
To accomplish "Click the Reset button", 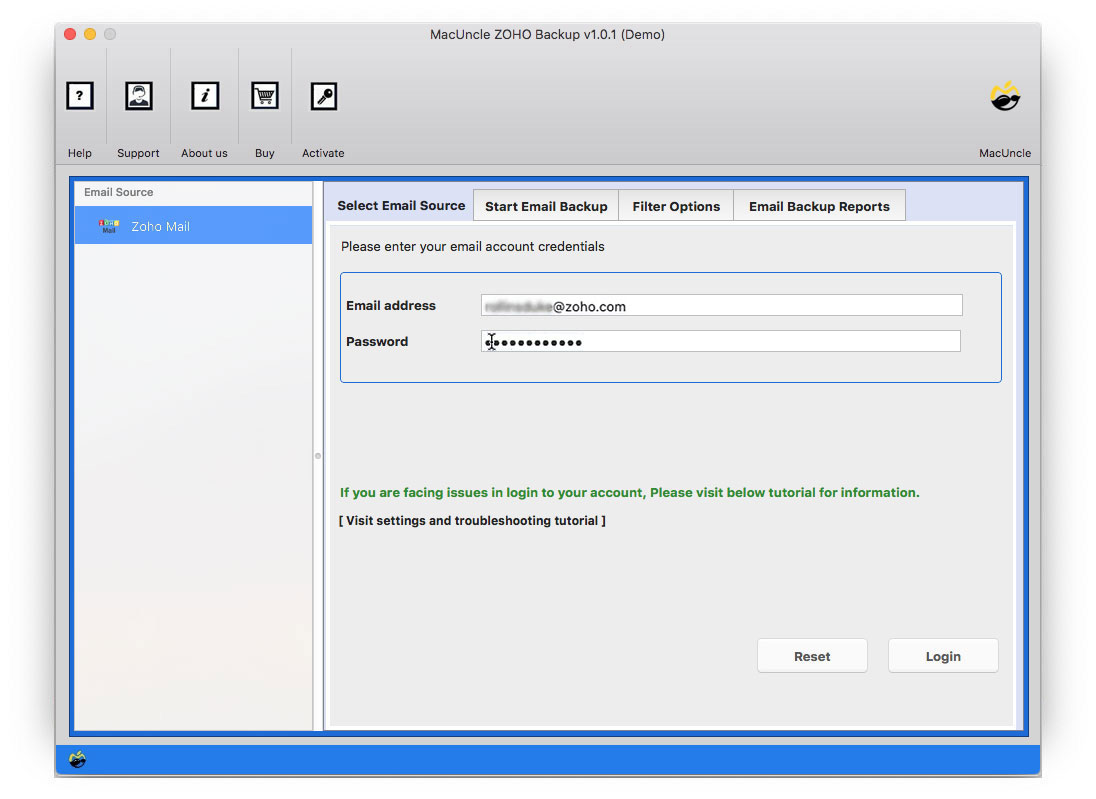I will pos(812,656).
